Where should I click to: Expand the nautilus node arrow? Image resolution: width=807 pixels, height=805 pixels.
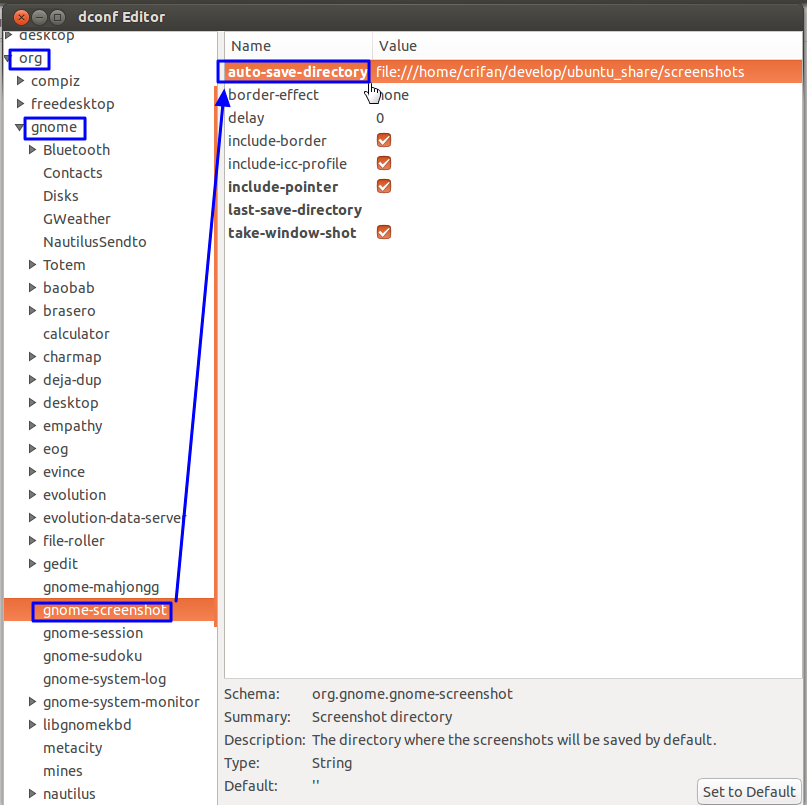pyautogui.click(x=32, y=794)
